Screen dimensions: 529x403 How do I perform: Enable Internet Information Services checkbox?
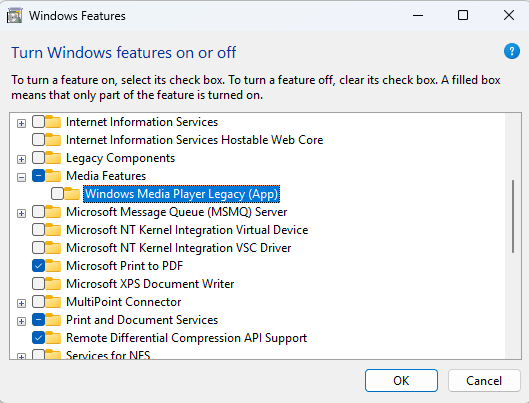tap(38, 122)
